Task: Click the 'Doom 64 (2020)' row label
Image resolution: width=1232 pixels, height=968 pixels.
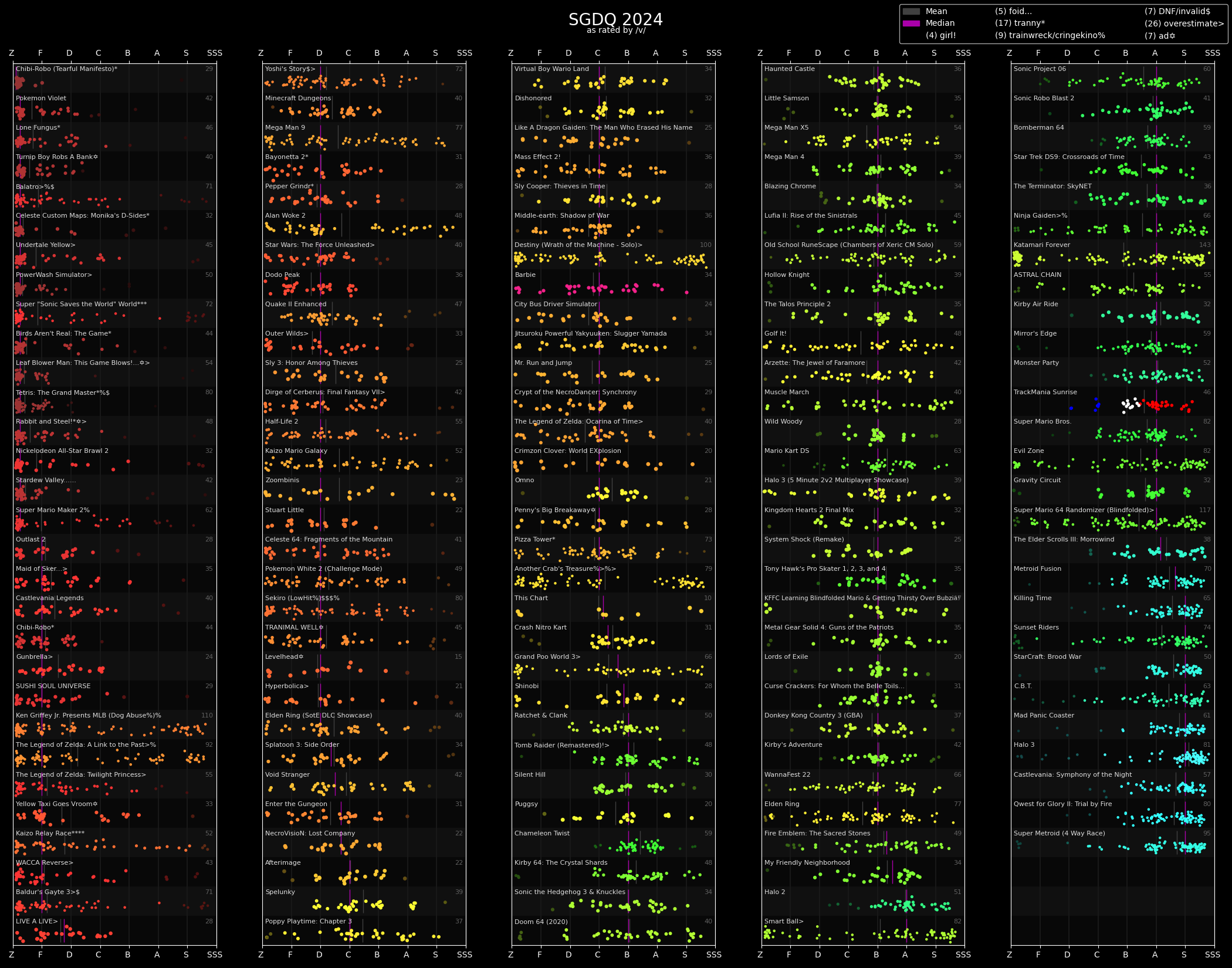Action: pyautogui.click(x=541, y=922)
